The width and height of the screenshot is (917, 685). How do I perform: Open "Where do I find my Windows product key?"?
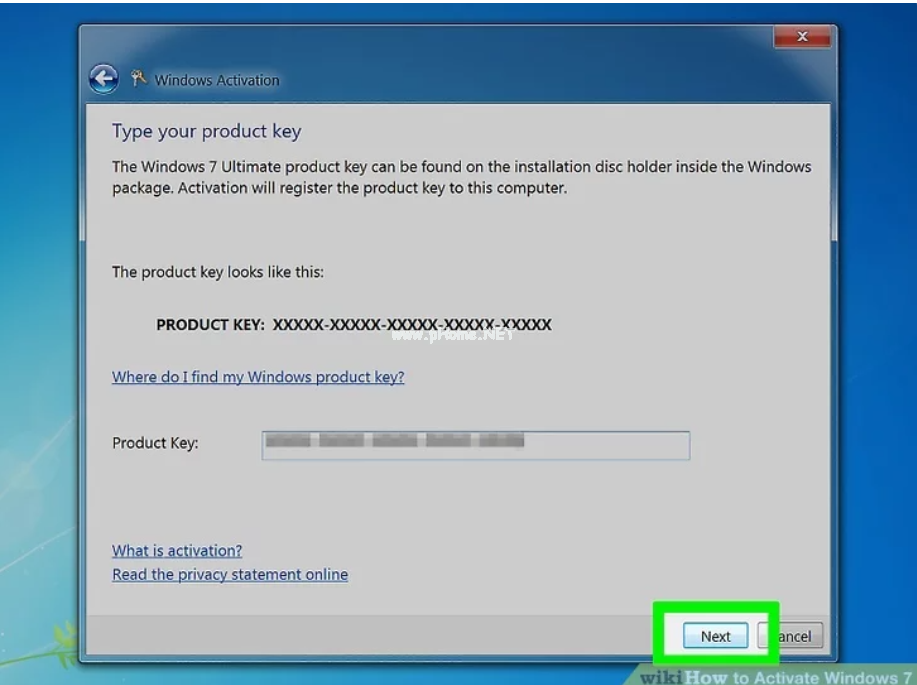click(258, 377)
